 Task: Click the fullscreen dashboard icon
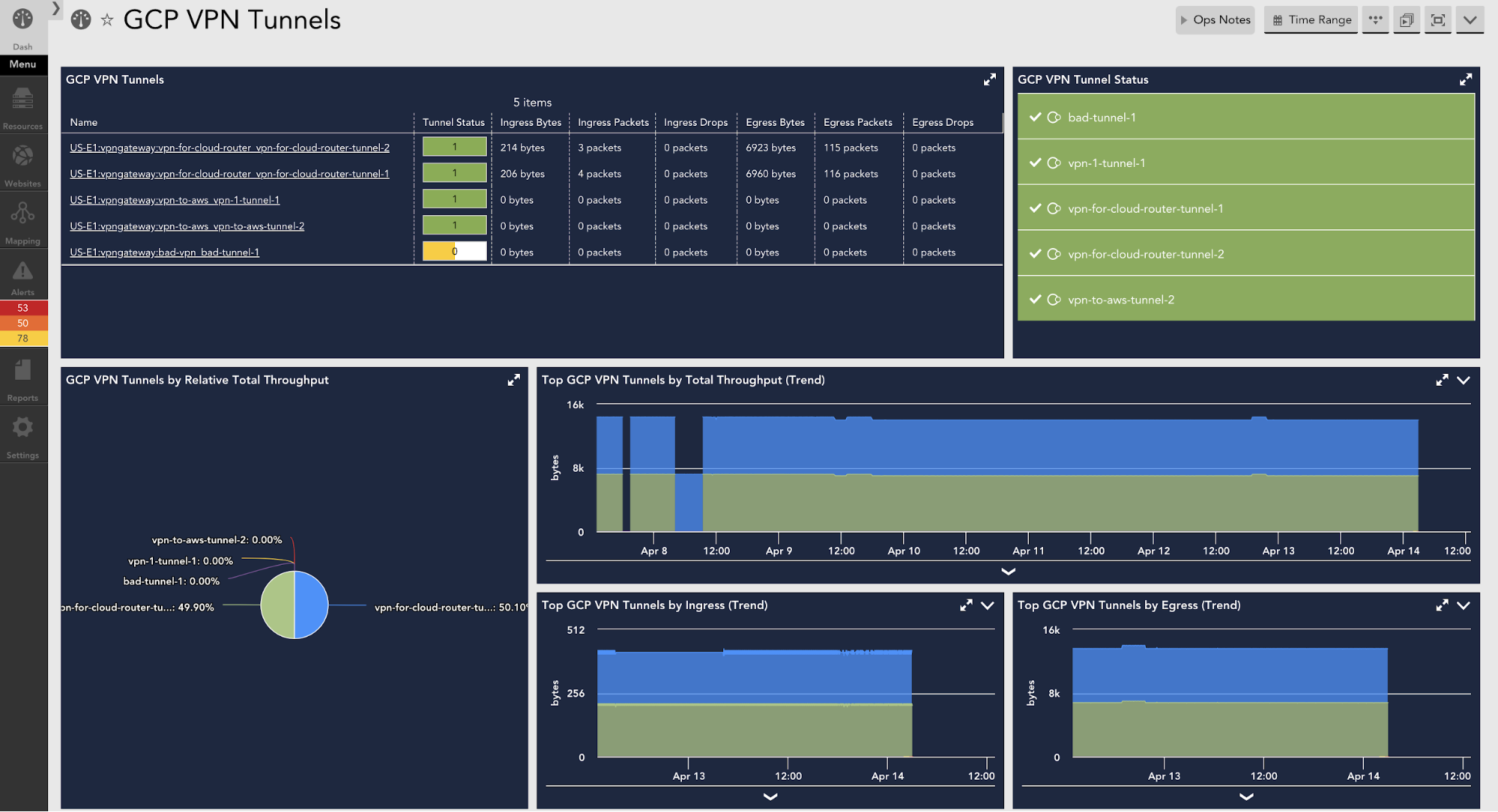click(x=1438, y=20)
